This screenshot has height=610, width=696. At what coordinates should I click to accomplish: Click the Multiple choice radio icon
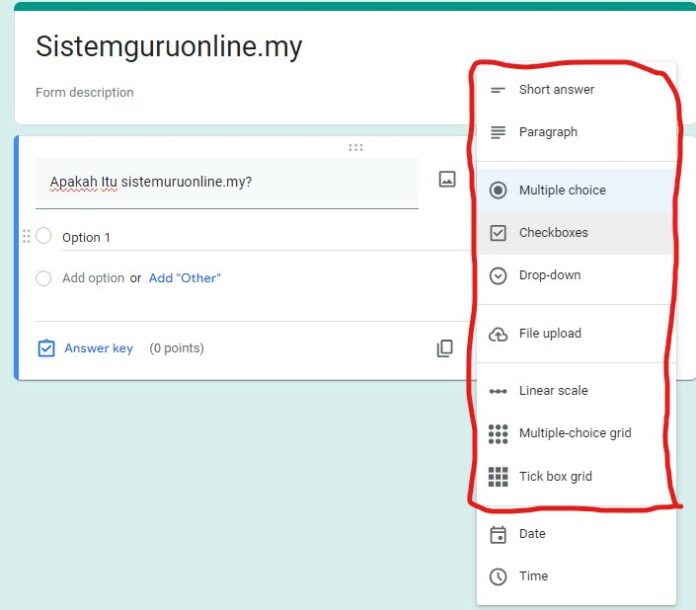click(498, 190)
